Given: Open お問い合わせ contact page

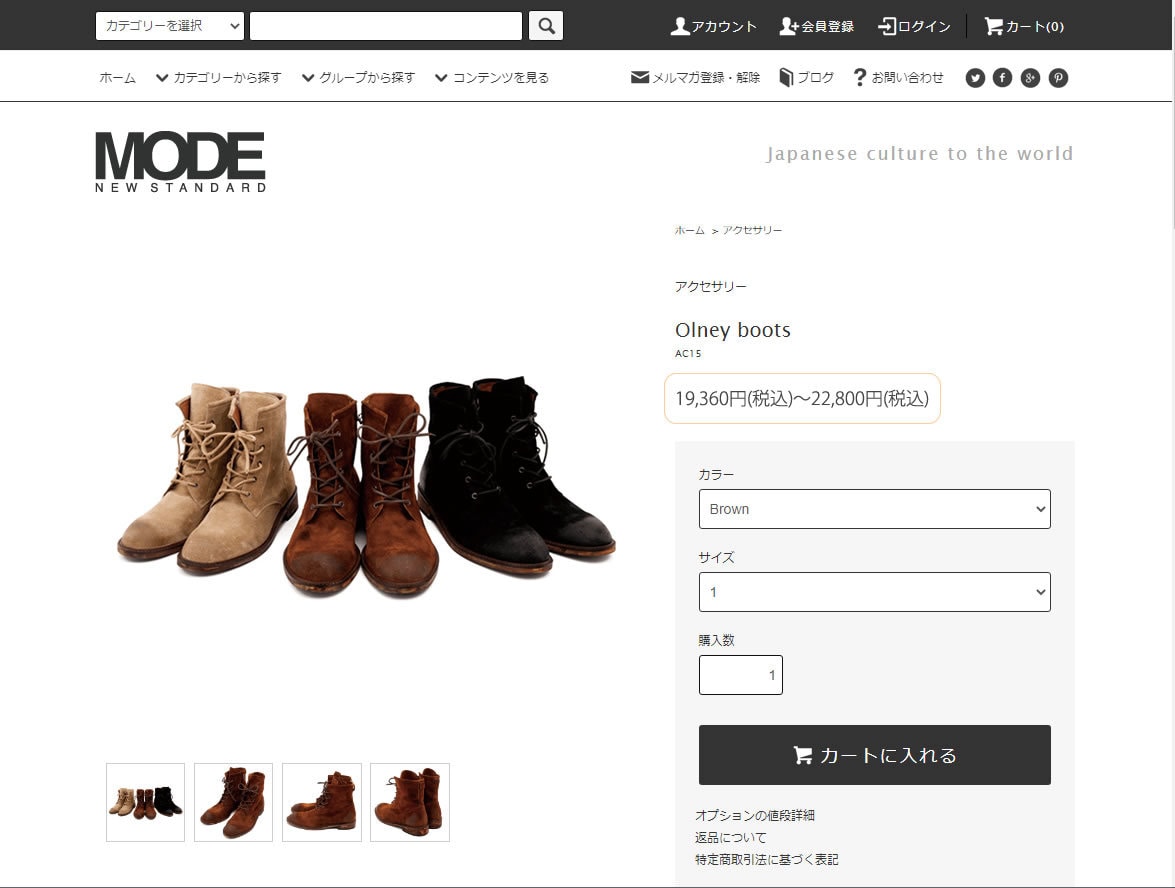Looking at the screenshot, I should 898,78.
